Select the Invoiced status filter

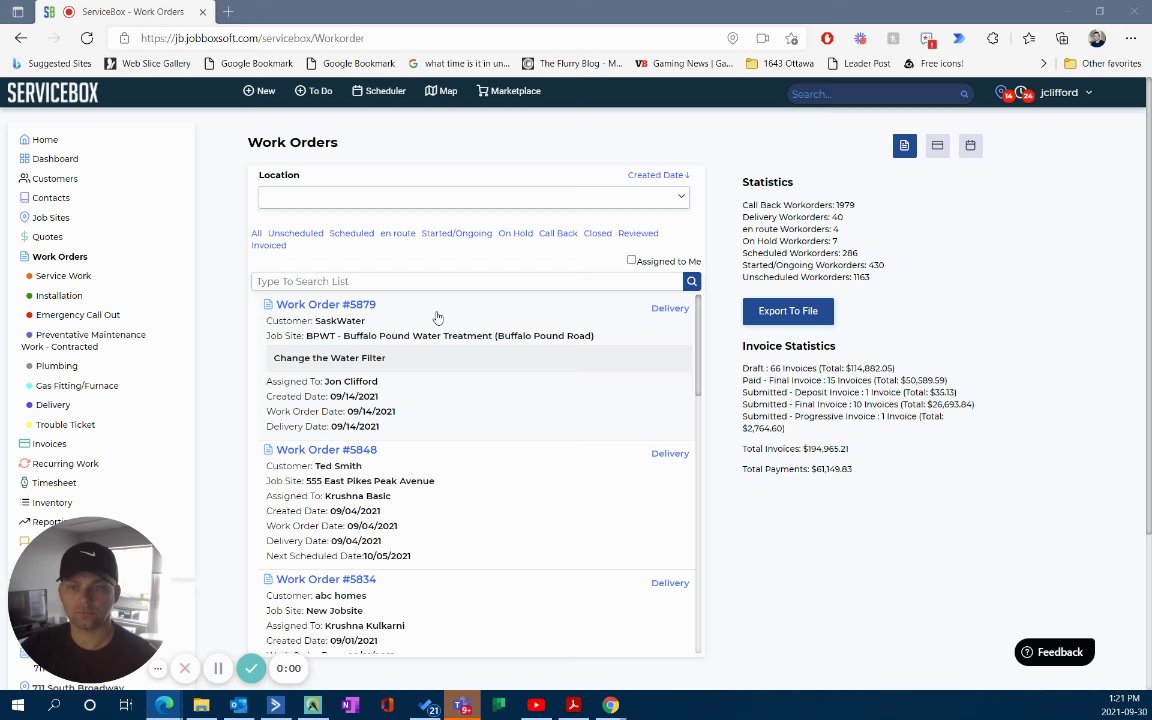click(269, 245)
